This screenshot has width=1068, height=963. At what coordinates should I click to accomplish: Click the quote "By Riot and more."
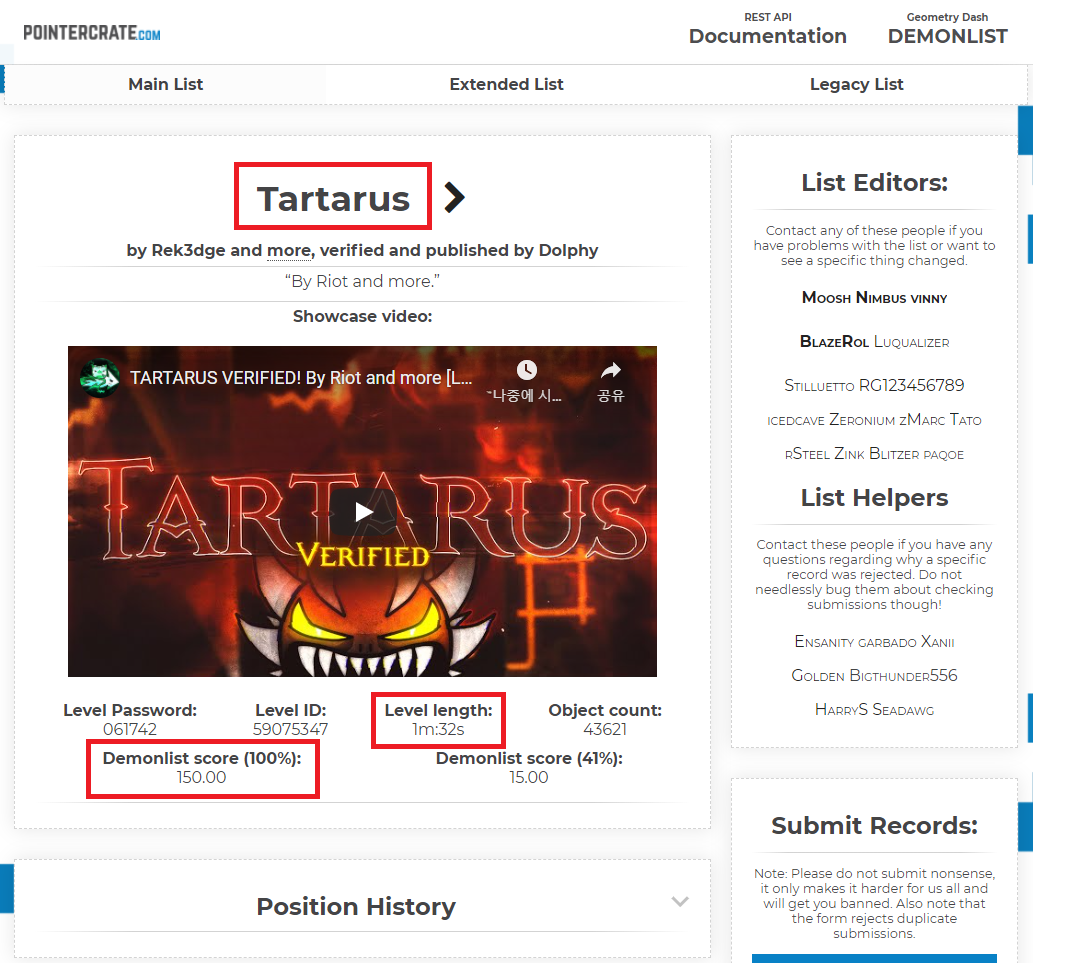[x=362, y=281]
